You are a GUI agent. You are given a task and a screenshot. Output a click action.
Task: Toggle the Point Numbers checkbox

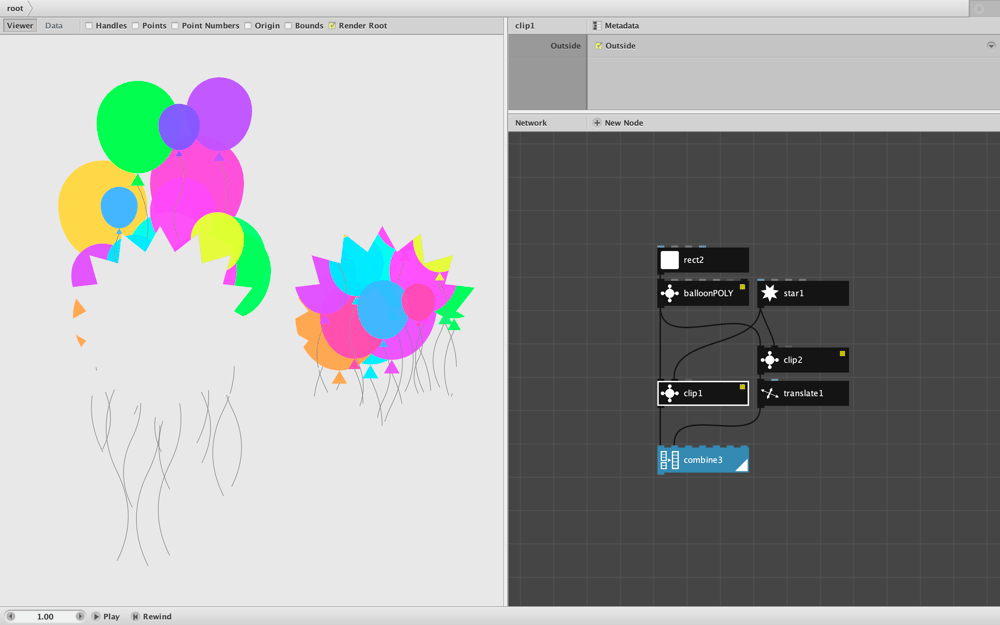pos(175,26)
